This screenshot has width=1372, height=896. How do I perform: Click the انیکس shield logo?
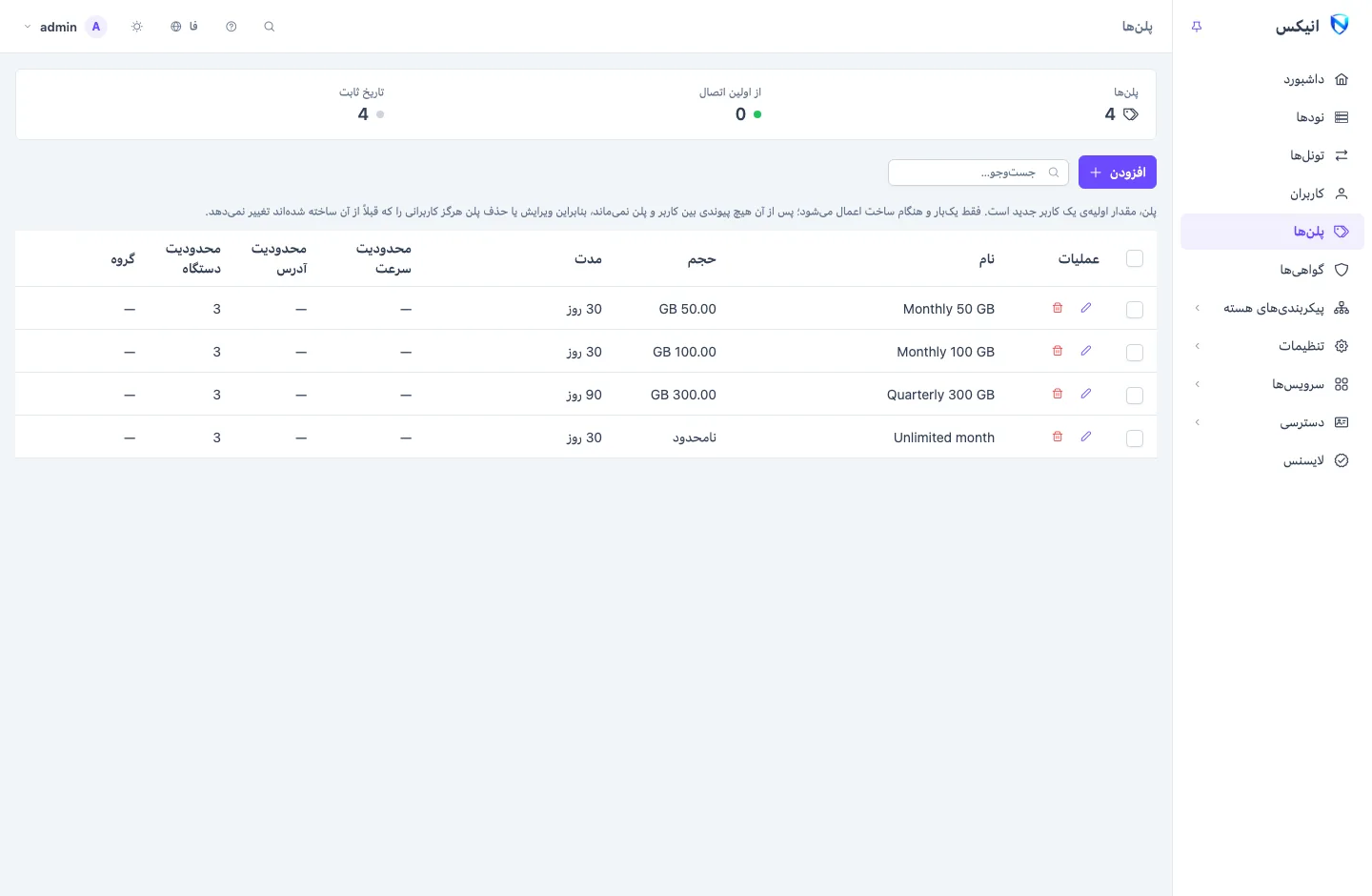coord(1340,25)
